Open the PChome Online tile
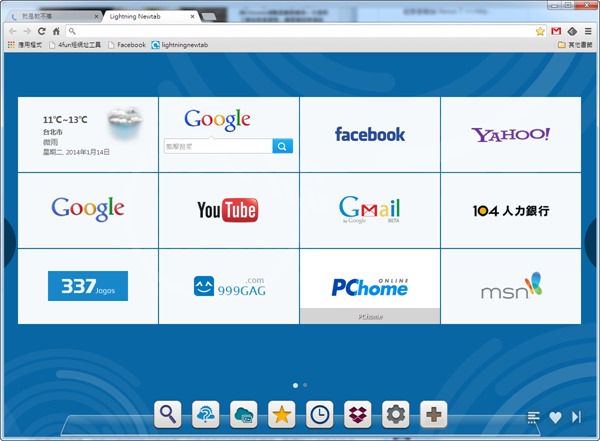The width and height of the screenshot is (600, 441). tap(370, 286)
